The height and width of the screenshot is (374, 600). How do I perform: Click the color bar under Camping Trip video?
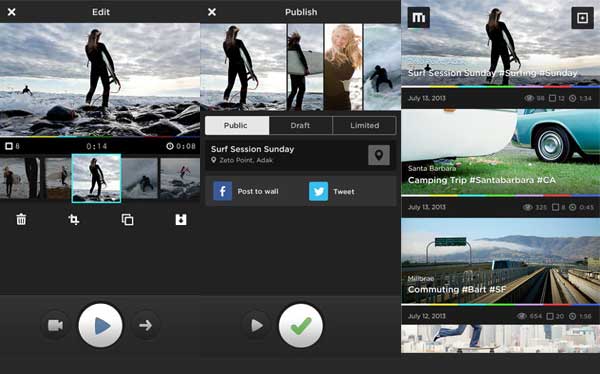coord(501,196)
